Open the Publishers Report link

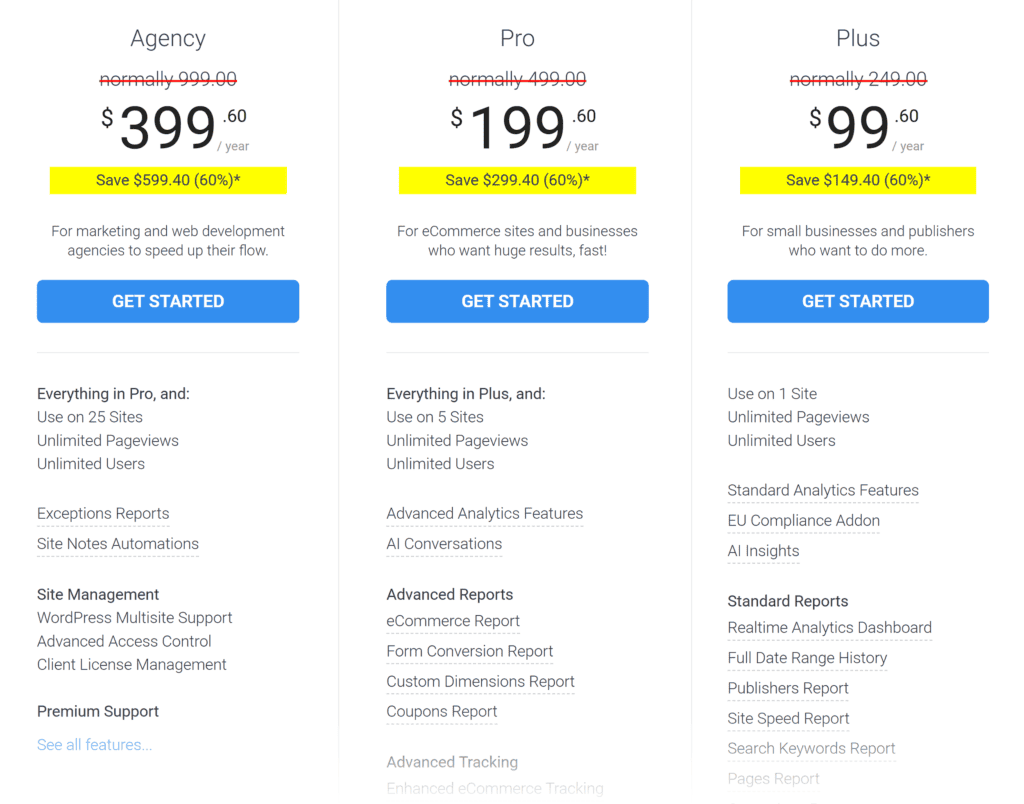tap(787, 688)
